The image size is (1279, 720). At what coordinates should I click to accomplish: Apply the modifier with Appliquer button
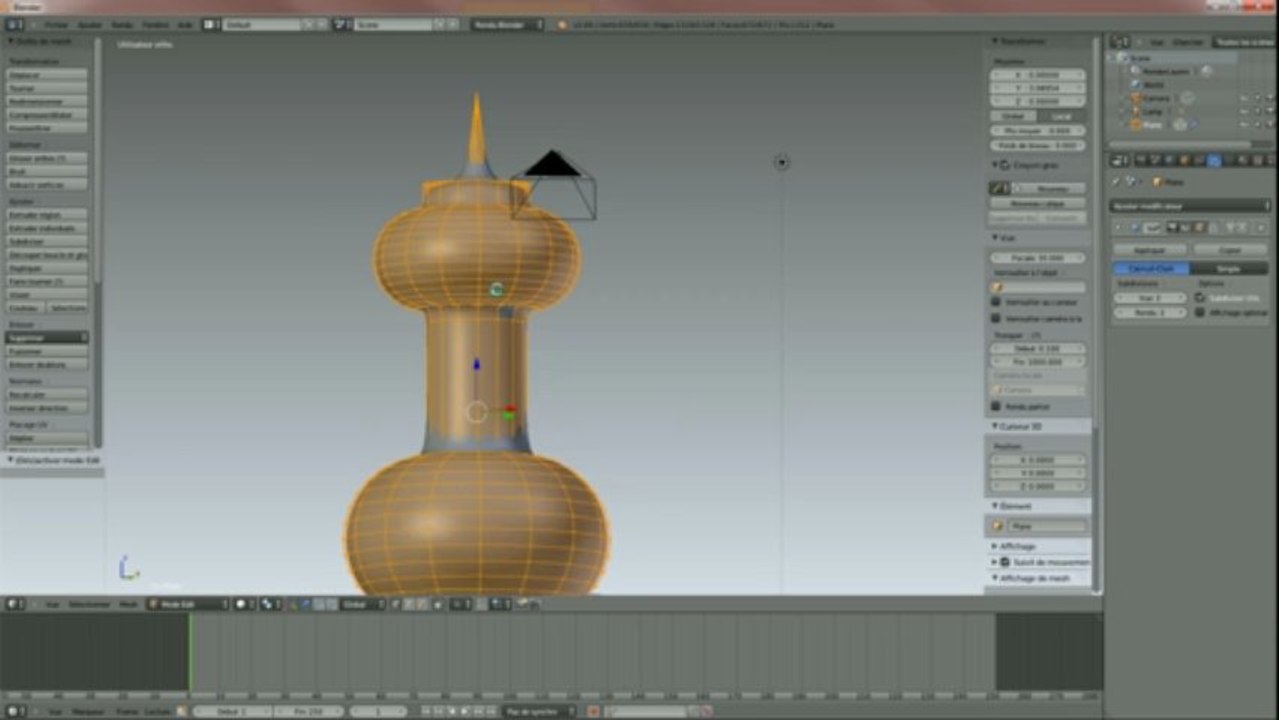1150,250
